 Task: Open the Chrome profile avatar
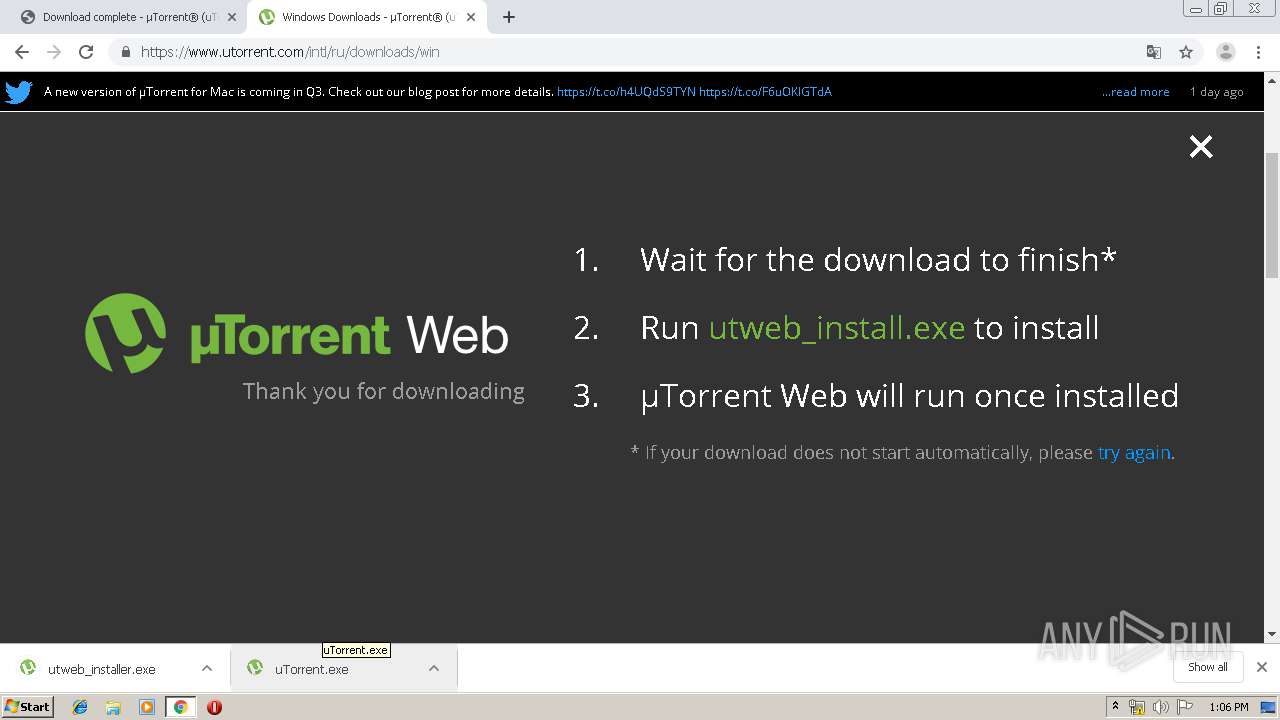pos(1225,52)
